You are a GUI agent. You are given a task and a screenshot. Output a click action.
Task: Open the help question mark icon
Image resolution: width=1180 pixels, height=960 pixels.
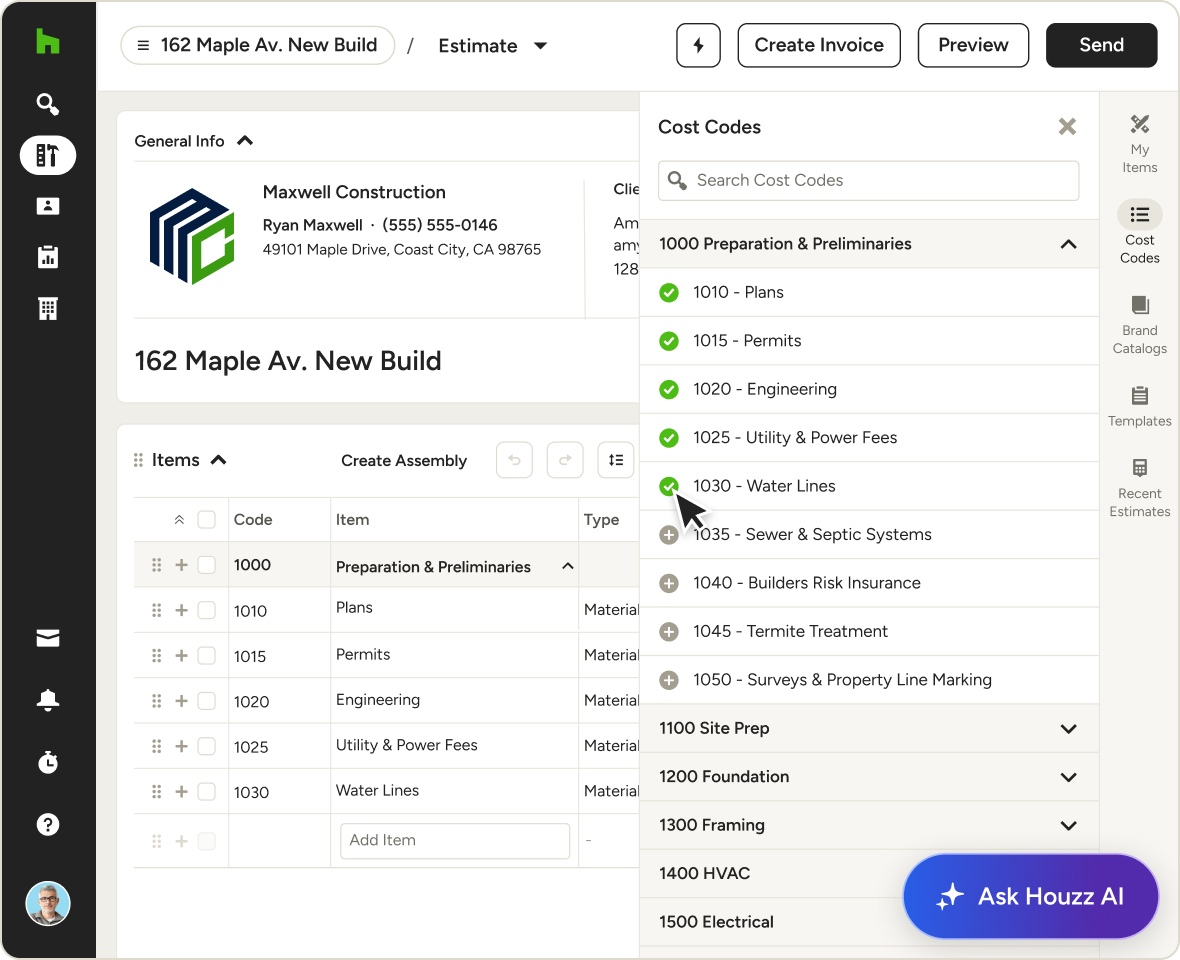tap(47, 825)
